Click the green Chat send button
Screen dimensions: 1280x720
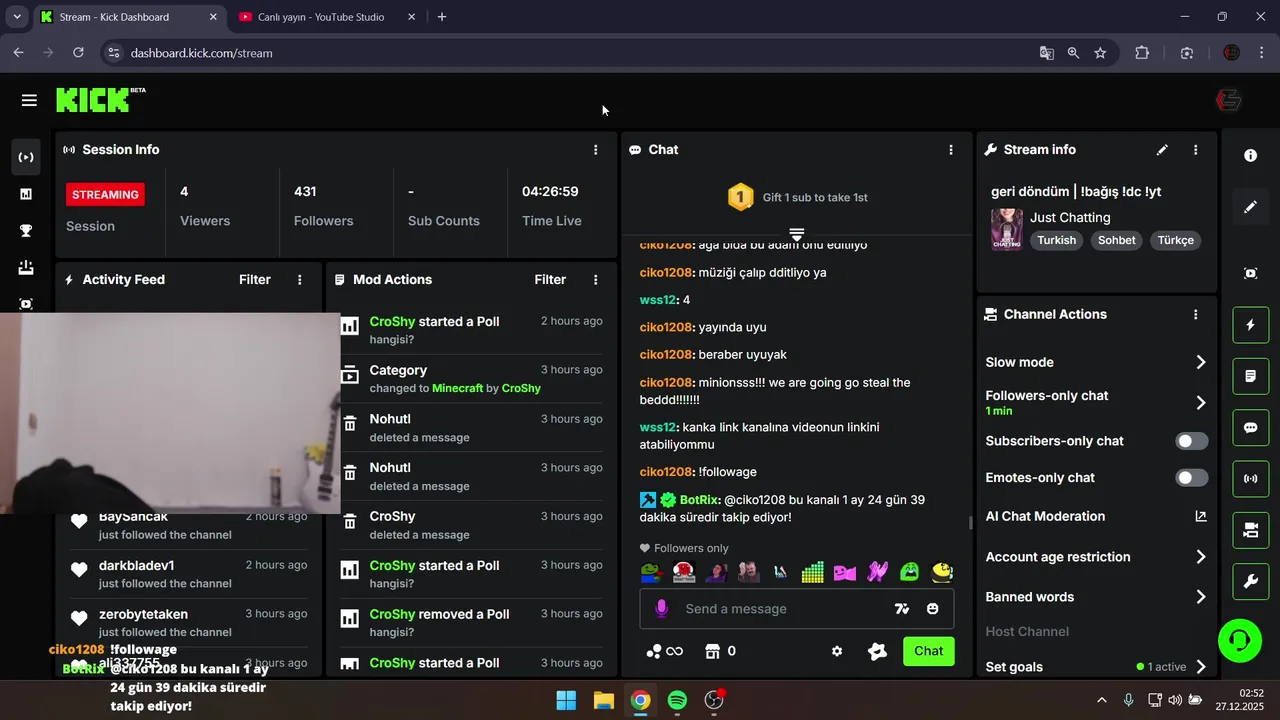click(928, 651)
